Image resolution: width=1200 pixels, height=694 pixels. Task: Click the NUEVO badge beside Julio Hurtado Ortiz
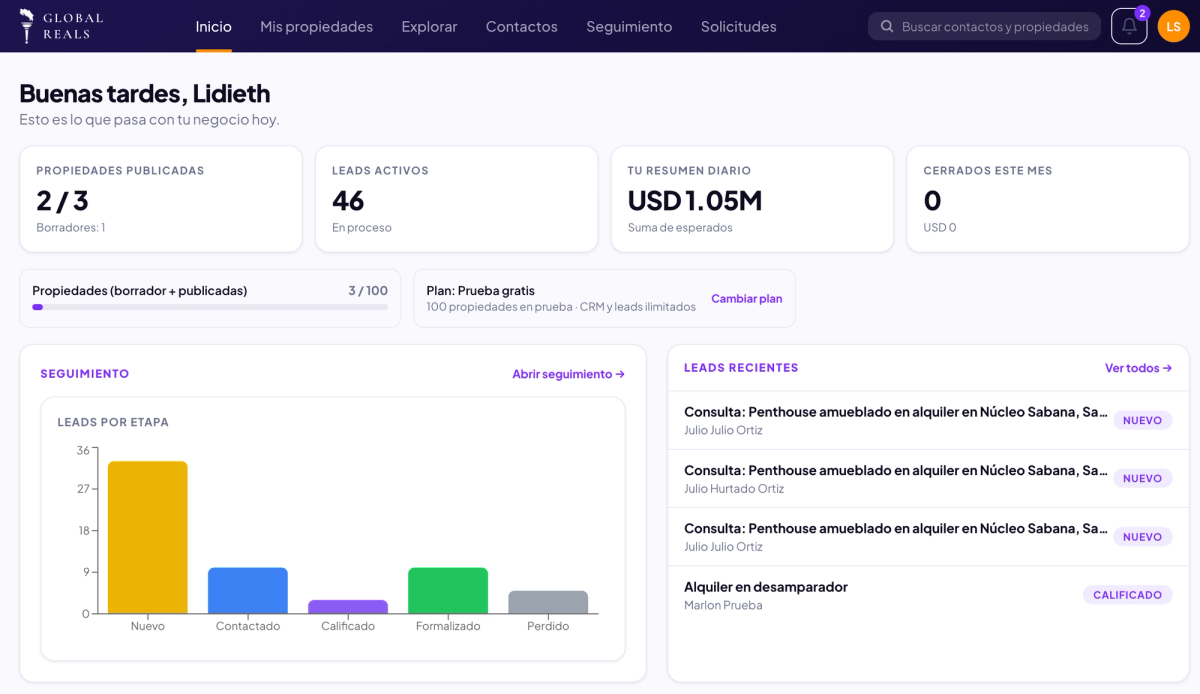[x=1142, y=479]
